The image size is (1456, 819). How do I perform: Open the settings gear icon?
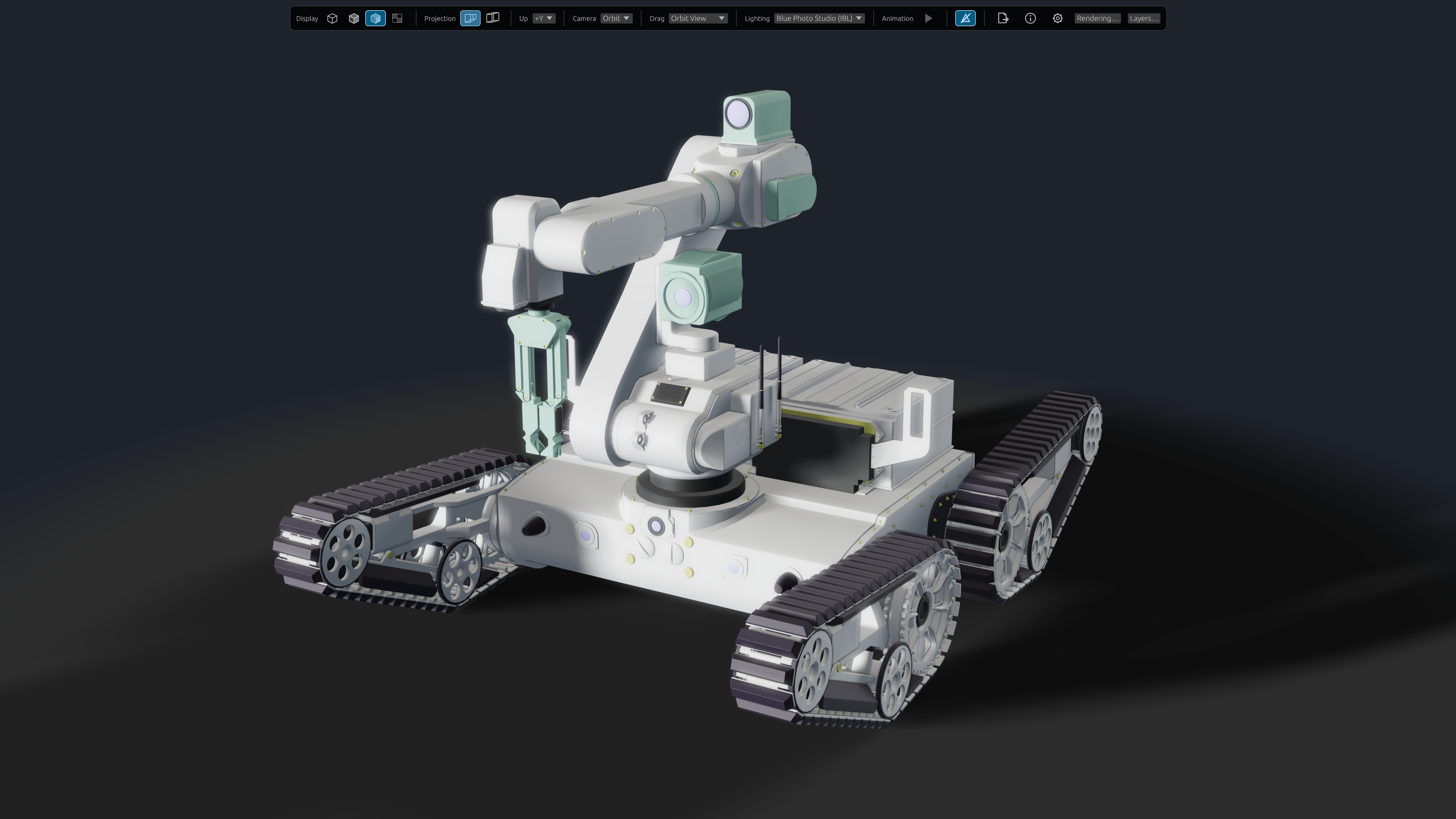(1058, 18)
